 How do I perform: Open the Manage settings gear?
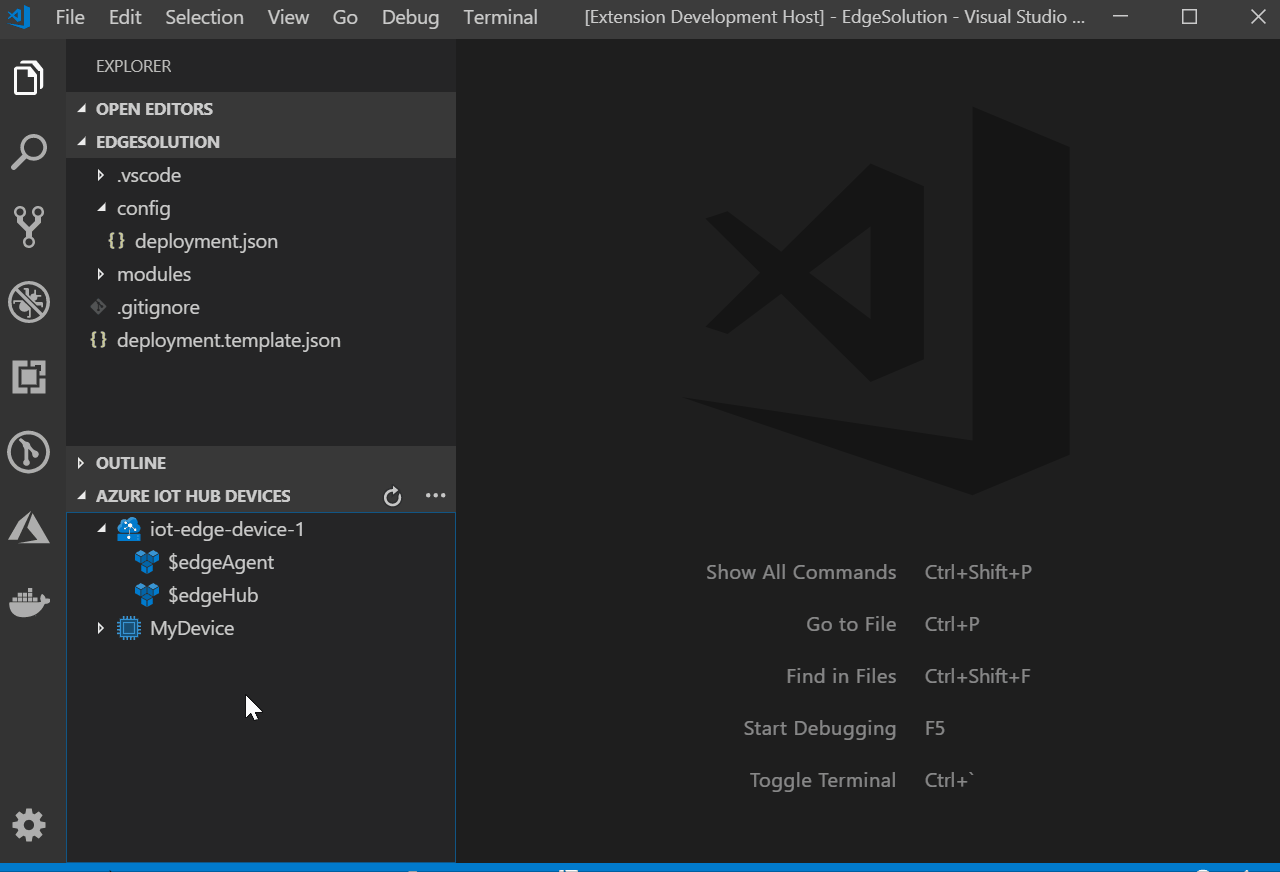pos(29,825)
